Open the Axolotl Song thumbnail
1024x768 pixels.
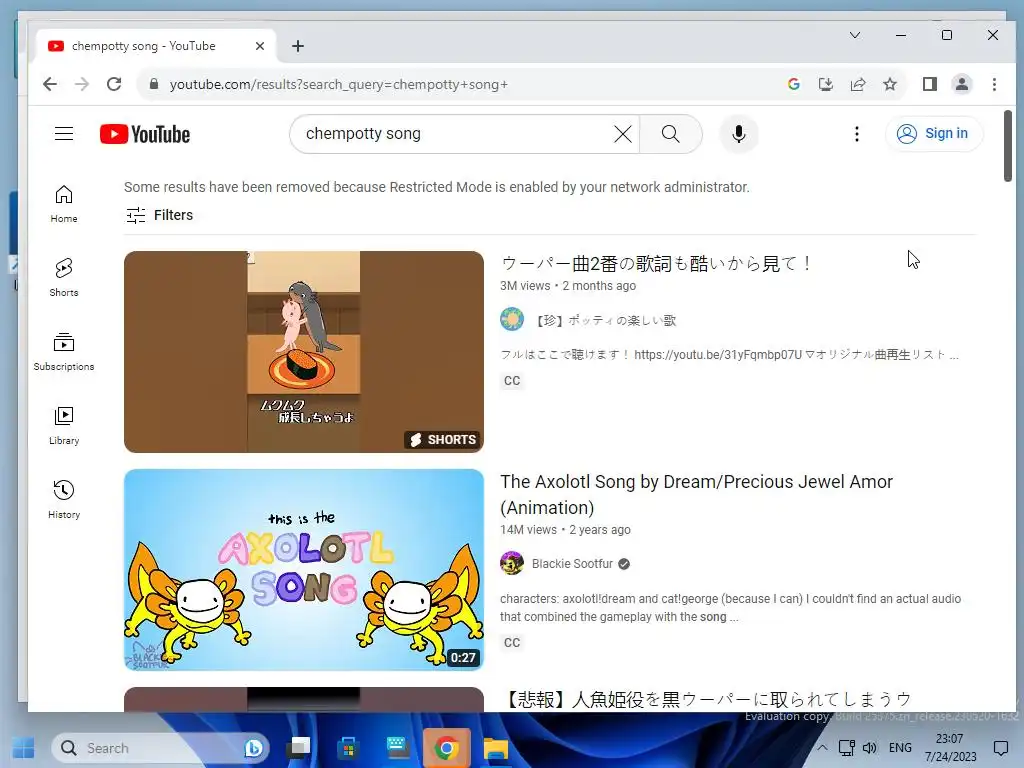click(x=304, y=569)
